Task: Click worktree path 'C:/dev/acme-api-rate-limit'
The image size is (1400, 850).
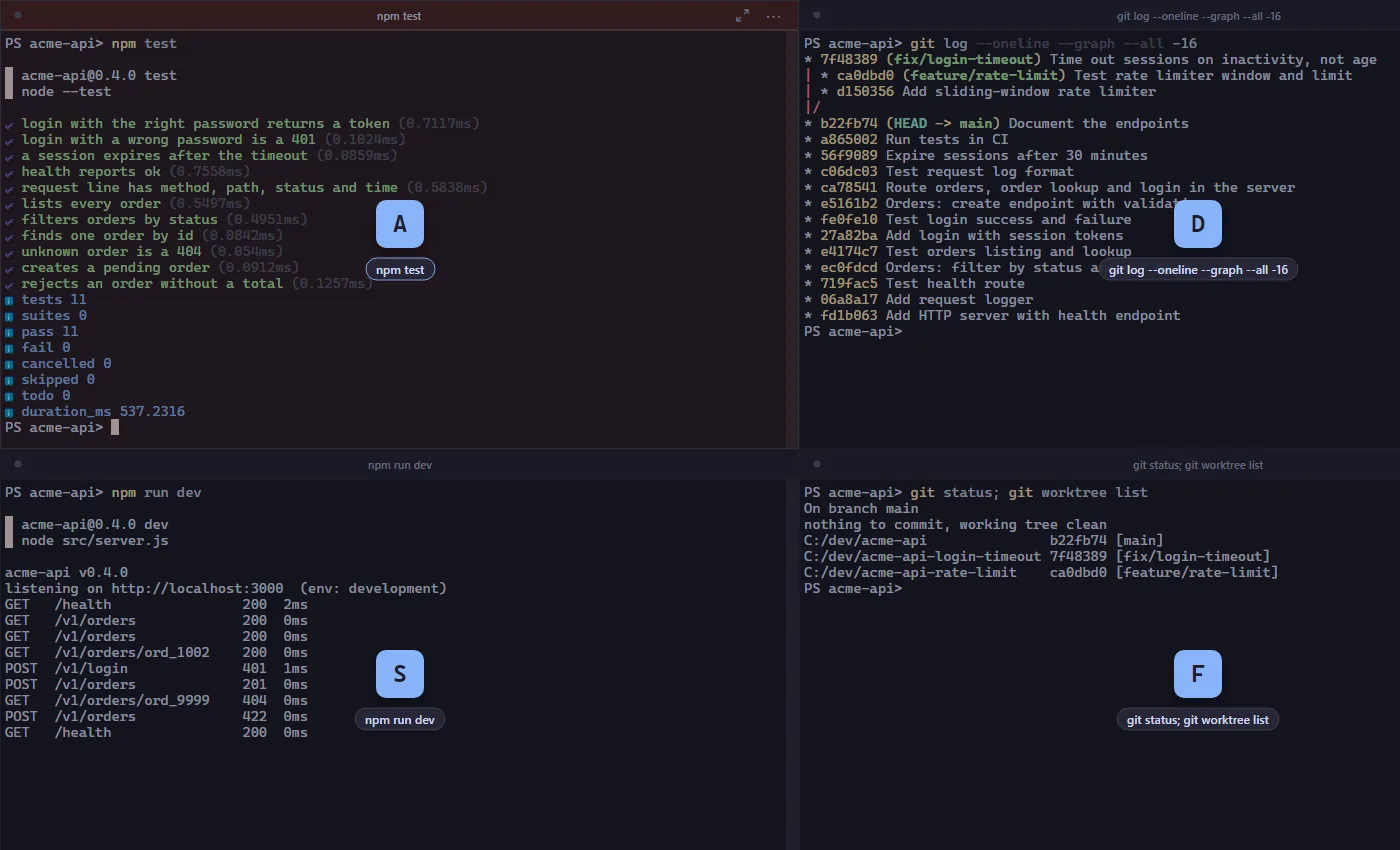Action: click(910, 573)
